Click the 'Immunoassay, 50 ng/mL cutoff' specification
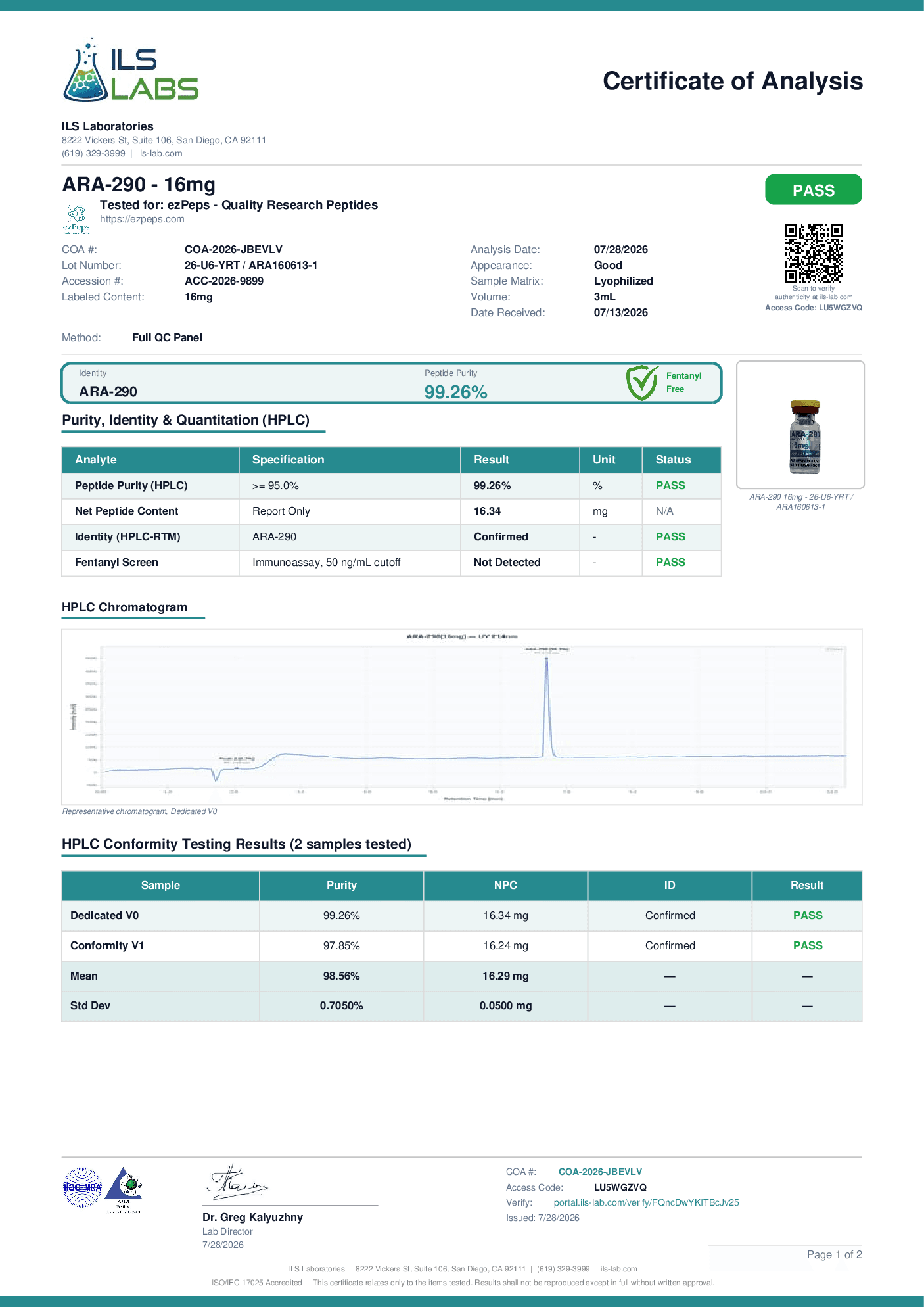924x1307 pixels. point(327,562)
